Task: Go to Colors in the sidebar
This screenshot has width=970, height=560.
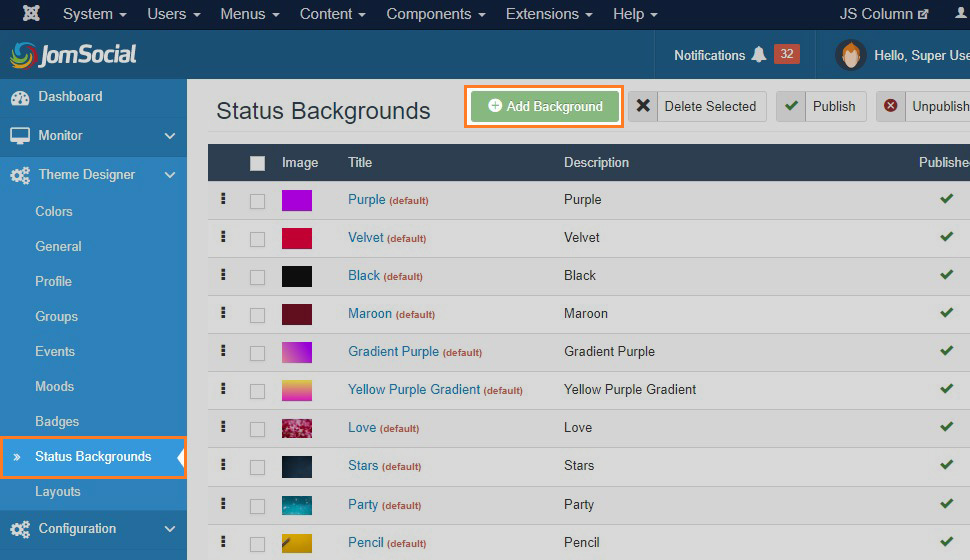Action: point(54,212)
